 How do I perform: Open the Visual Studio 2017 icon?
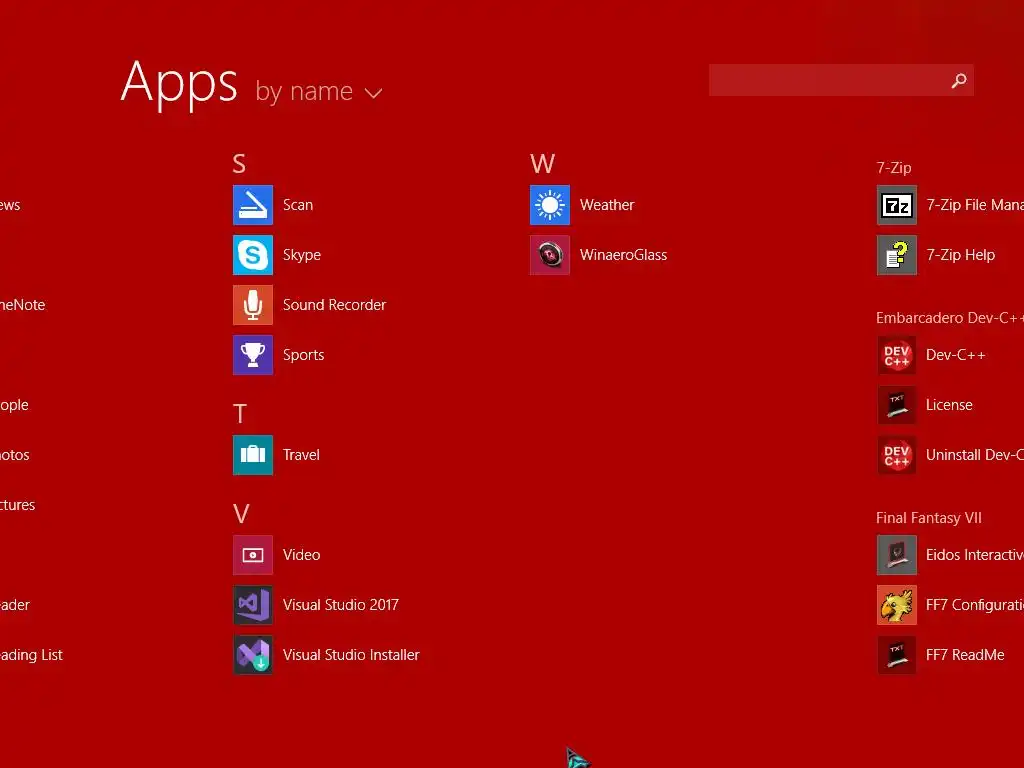pyautogui.click(x=253, y=605)
